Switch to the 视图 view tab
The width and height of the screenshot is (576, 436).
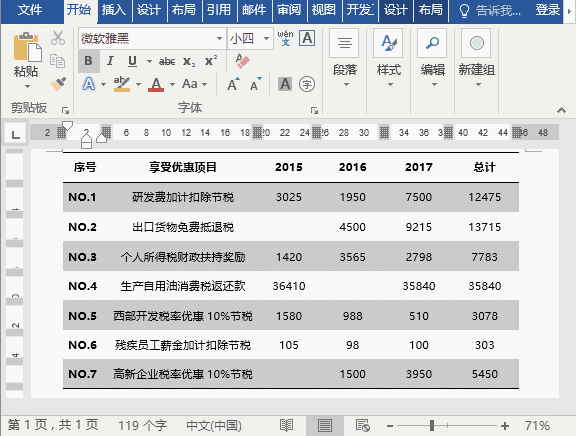click(x=324, y=10)
